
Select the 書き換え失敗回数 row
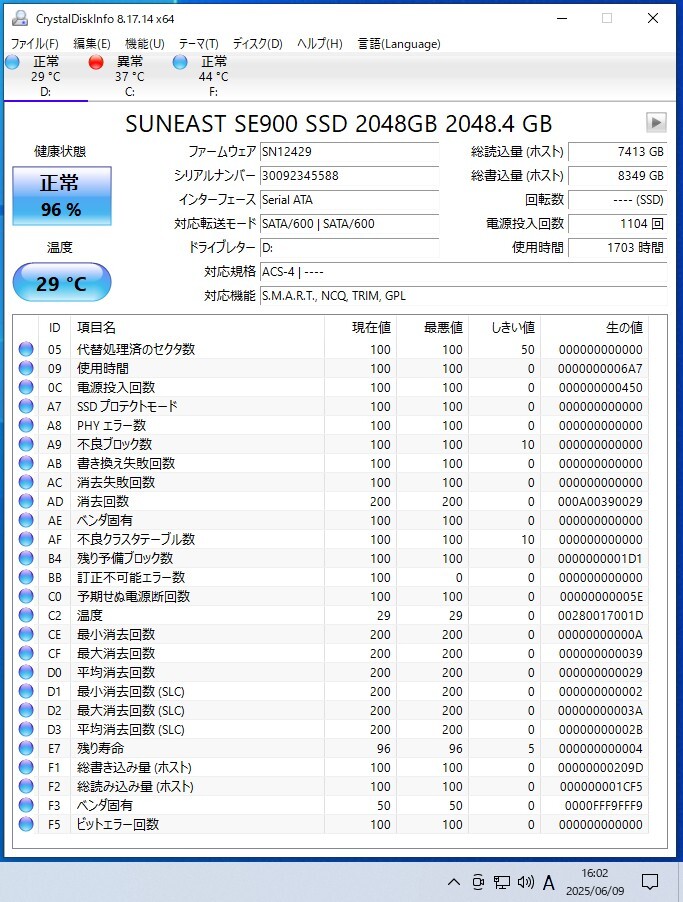tap(331, 463)
